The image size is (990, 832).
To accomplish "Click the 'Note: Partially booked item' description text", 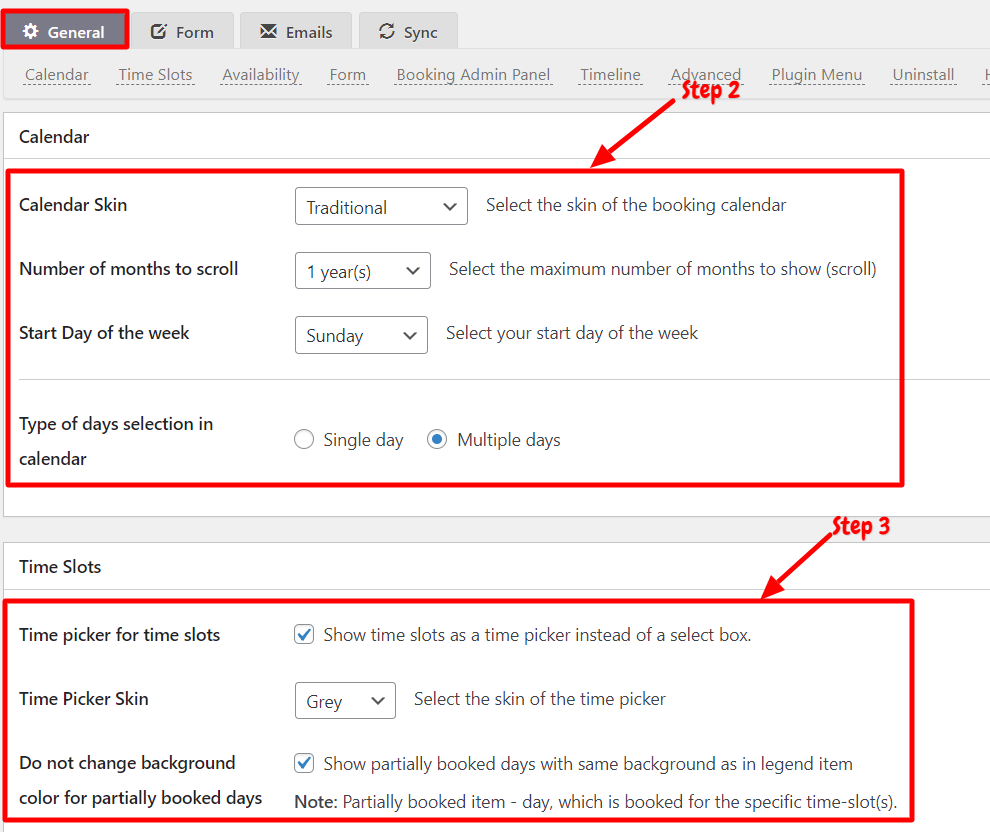I will click(596, 802).
